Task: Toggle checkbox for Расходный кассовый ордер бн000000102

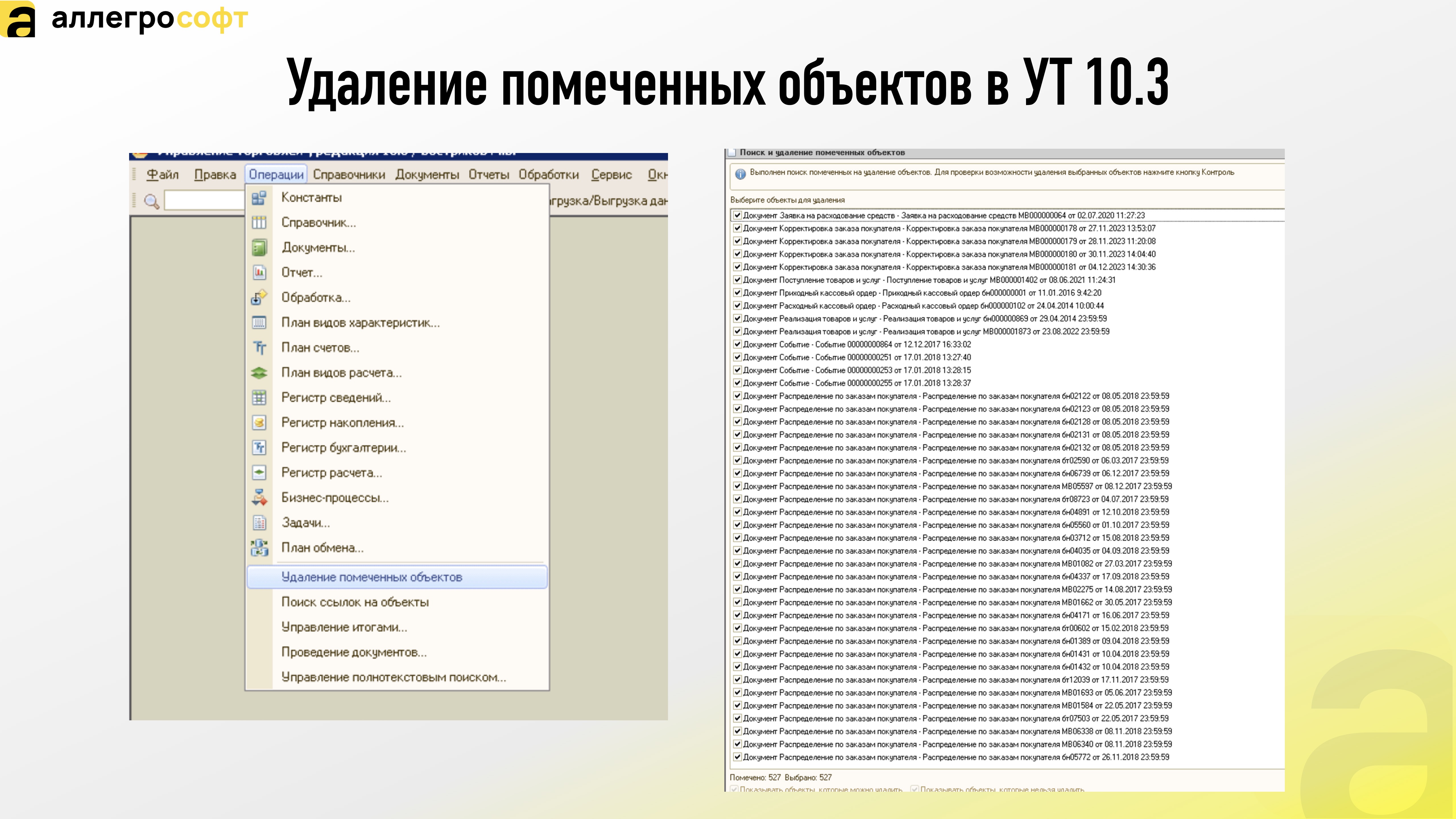Action: [x=737, y=306]
